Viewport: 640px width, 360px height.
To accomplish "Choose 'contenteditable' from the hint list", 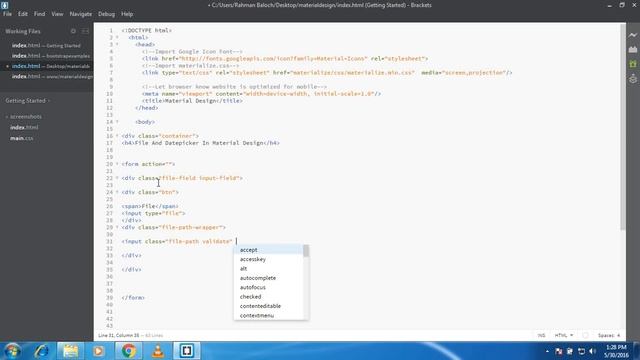I will point(268,306).
